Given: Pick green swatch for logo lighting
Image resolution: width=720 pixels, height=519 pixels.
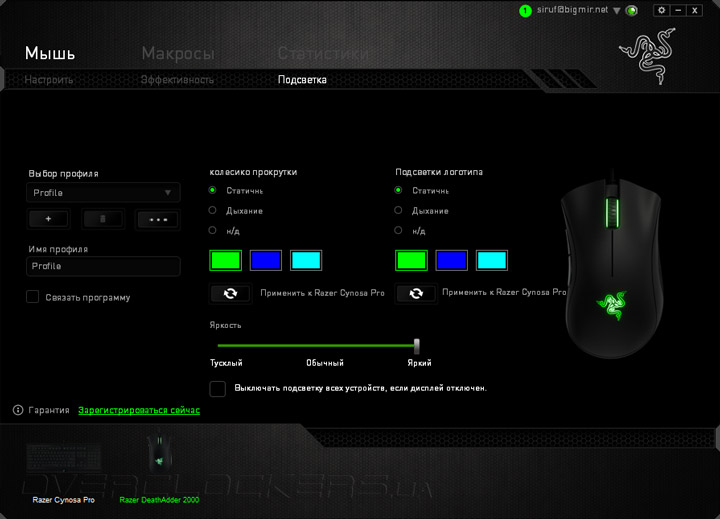Looking at the screenshot, I should [411, 260].
